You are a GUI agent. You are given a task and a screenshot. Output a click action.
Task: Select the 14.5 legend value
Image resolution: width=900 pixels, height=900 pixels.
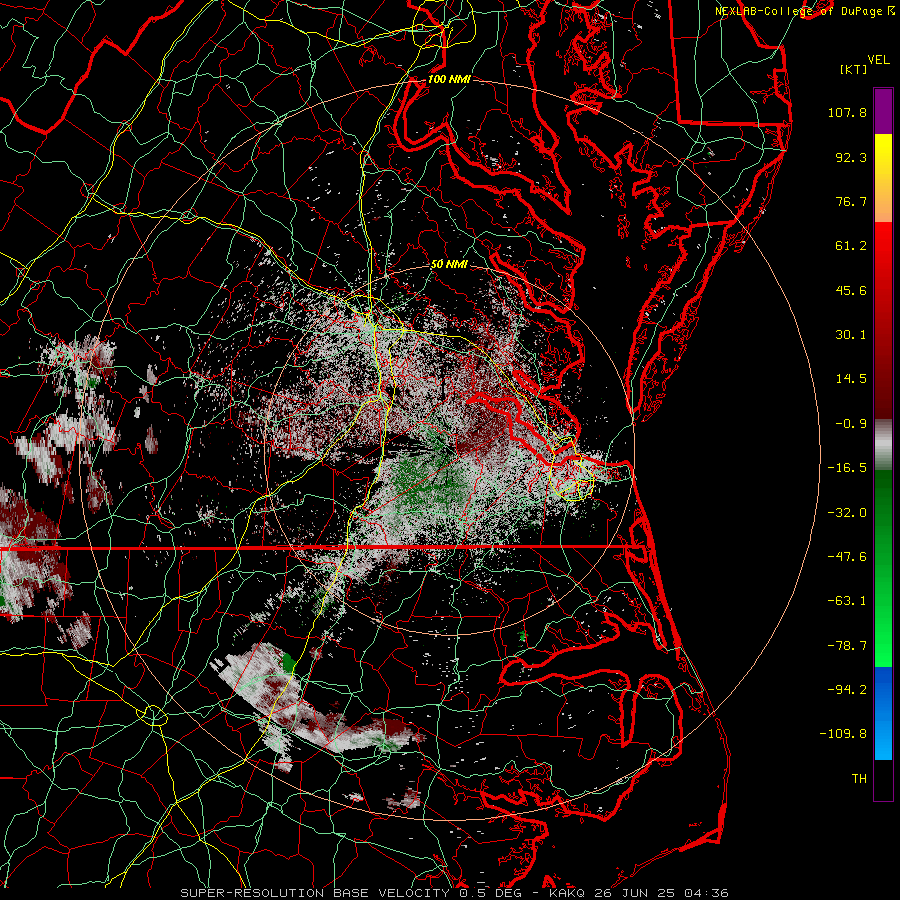(x=851, y=379)
